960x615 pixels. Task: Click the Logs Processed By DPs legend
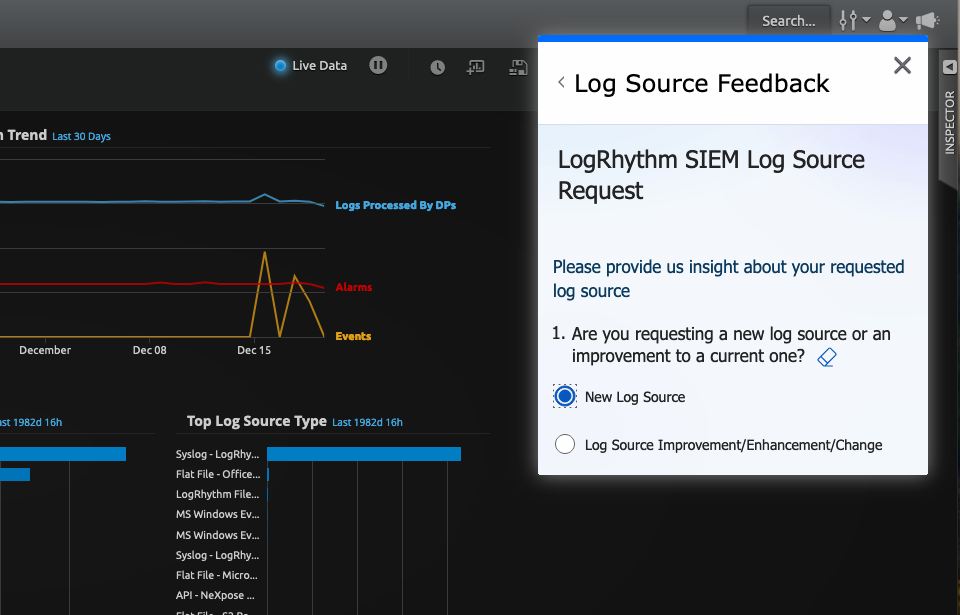coord(395,205)
